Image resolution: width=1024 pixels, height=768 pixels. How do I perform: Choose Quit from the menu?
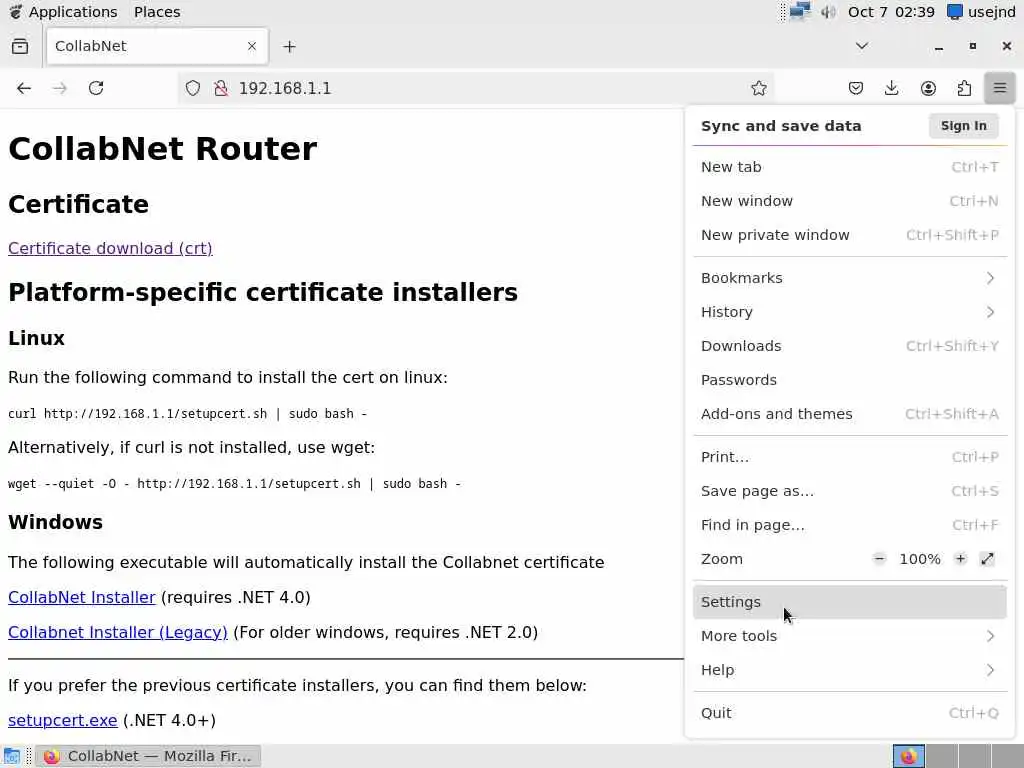pos(850,713)
